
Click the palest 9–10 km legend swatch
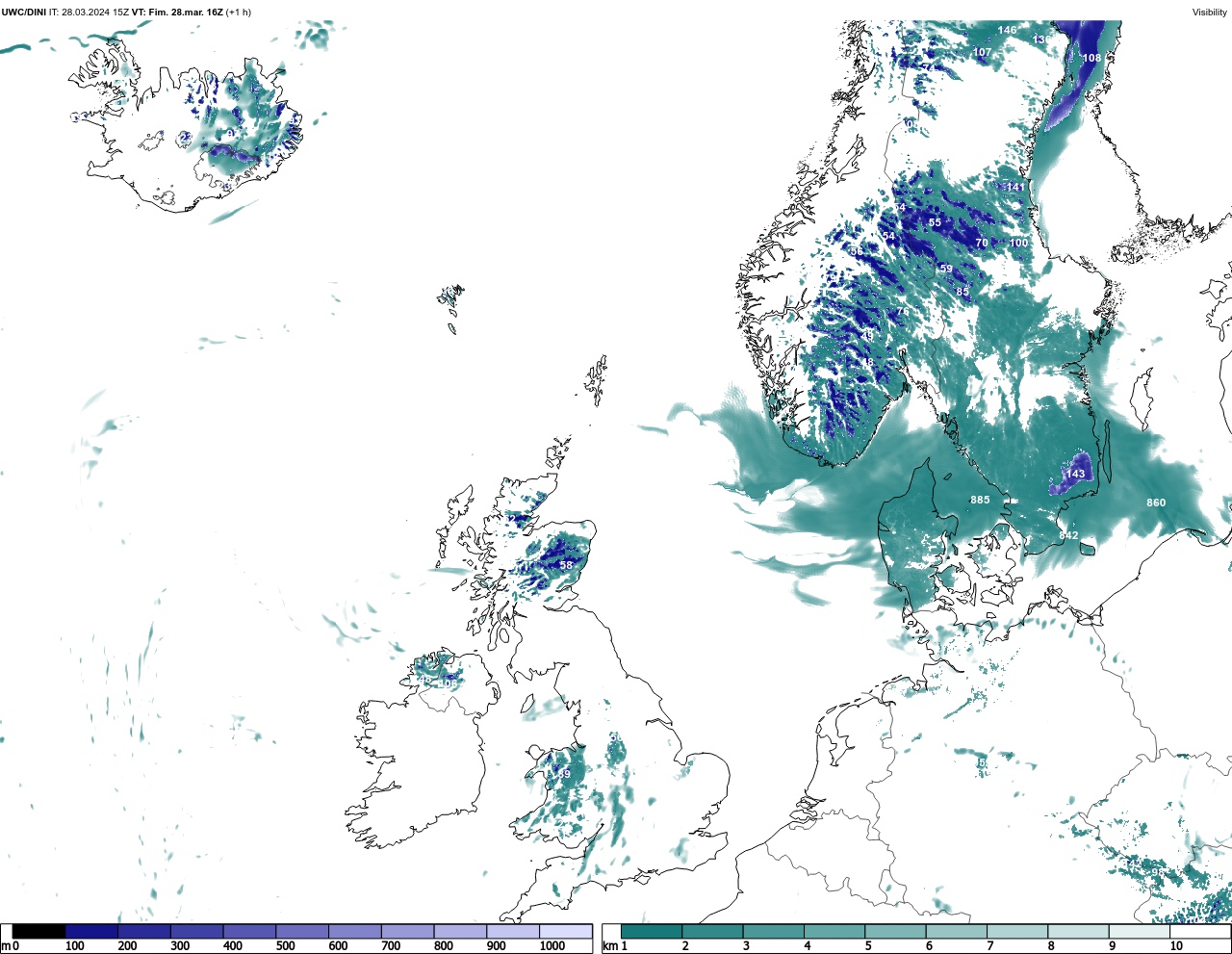pyautogui.click(x=1139, y=932)
